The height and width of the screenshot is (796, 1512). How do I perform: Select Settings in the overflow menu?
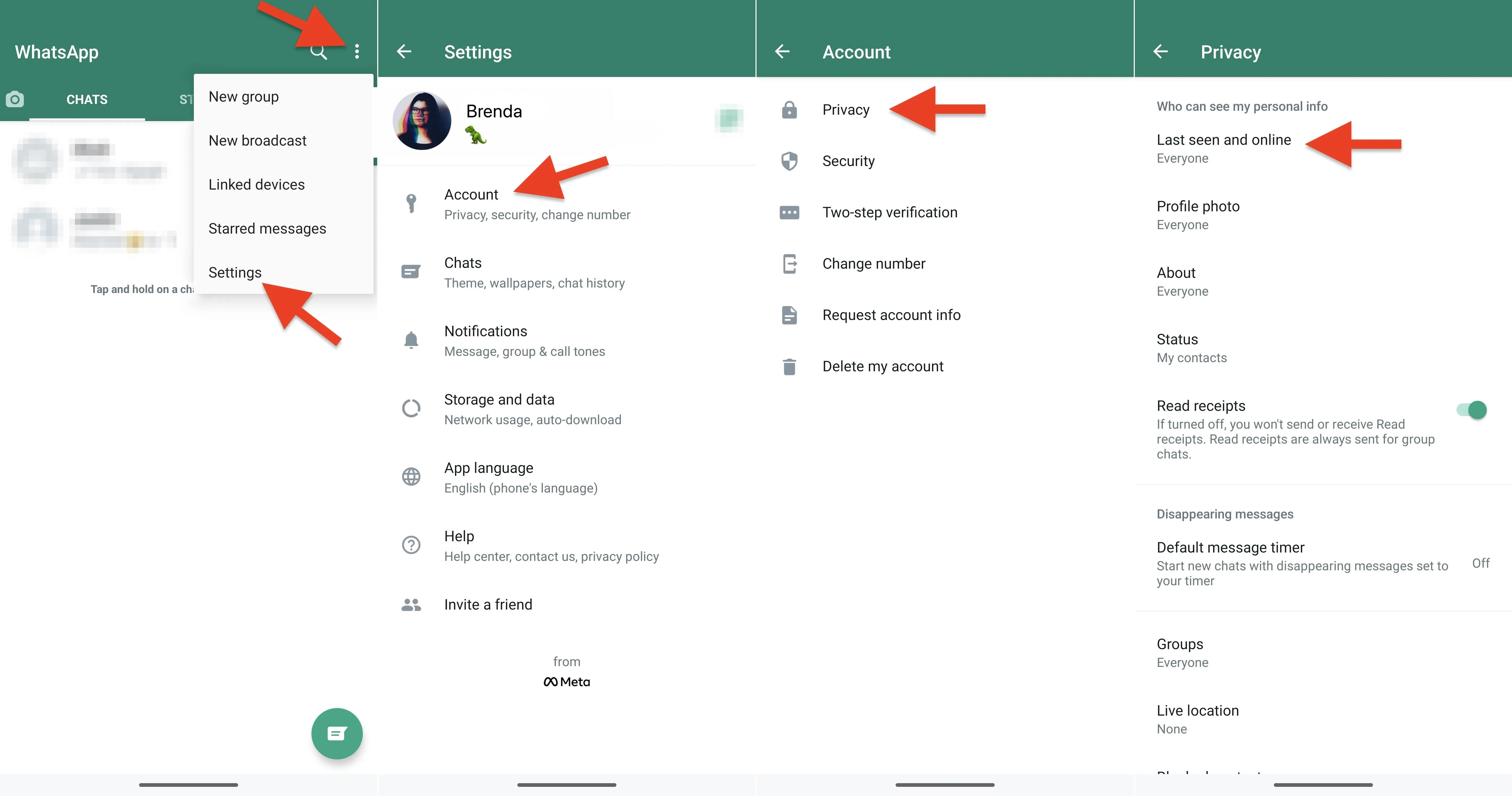click(x=283, y=273)
